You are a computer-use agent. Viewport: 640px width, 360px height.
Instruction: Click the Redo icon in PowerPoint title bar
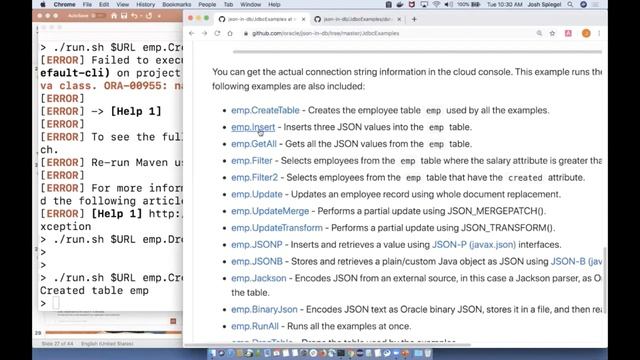149,16
